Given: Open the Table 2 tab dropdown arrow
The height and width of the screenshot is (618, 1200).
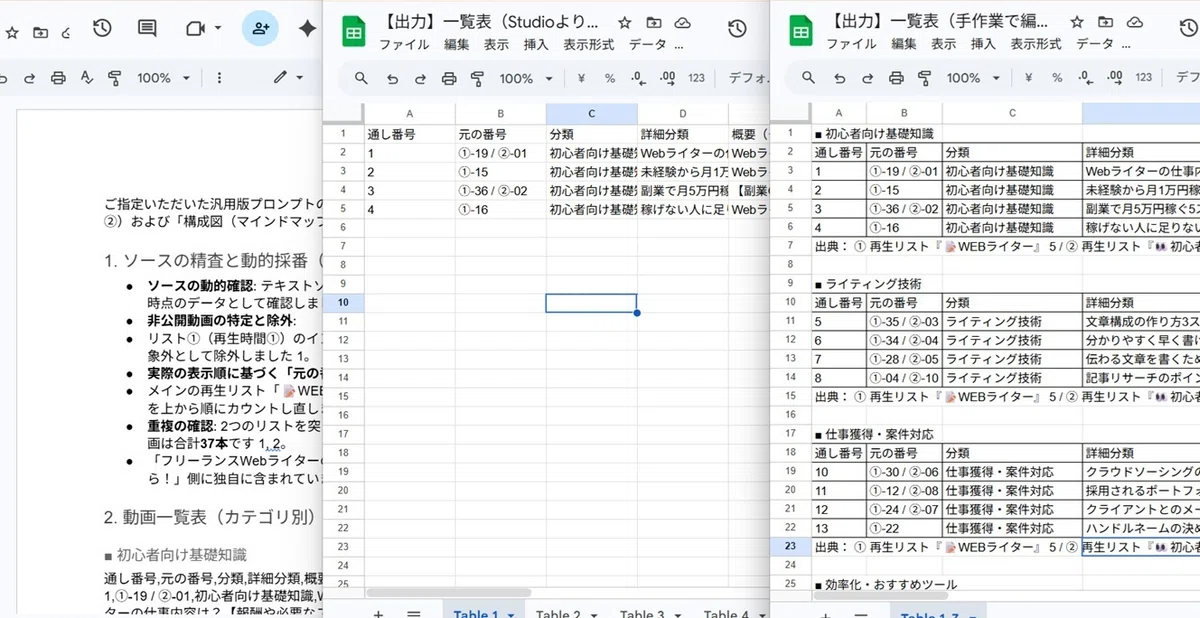Looking at the screenshot, I should (594, 614).
